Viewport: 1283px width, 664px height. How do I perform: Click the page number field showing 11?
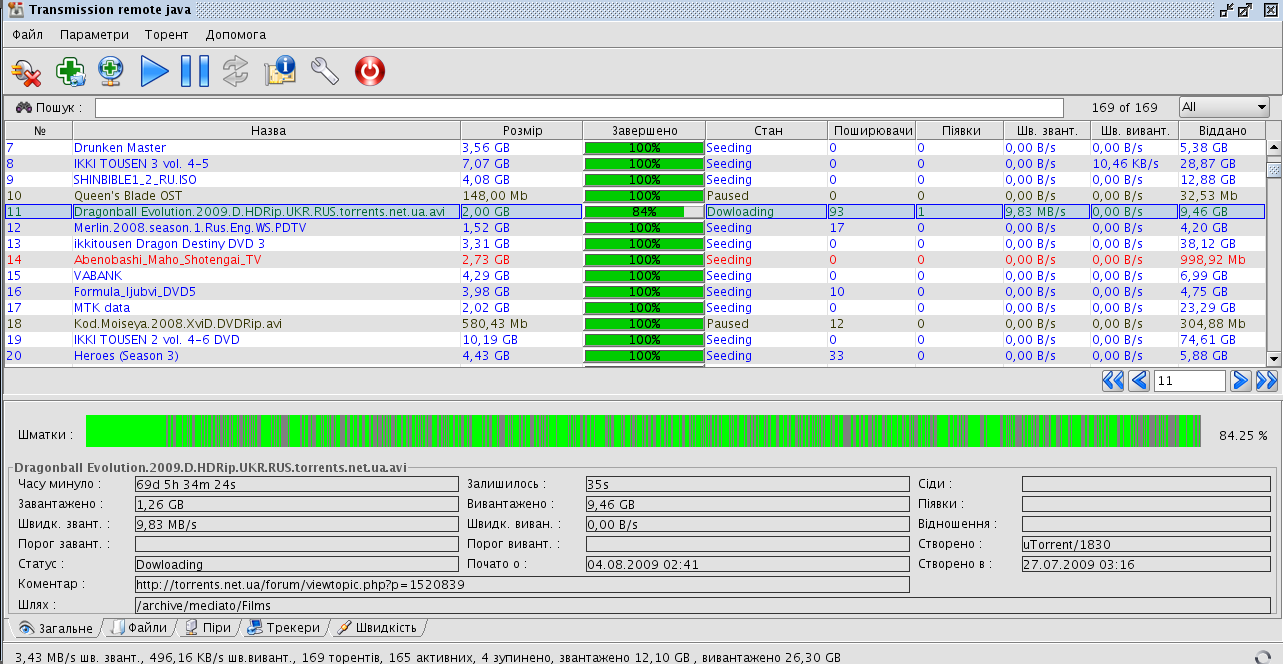pos(1189,380)
